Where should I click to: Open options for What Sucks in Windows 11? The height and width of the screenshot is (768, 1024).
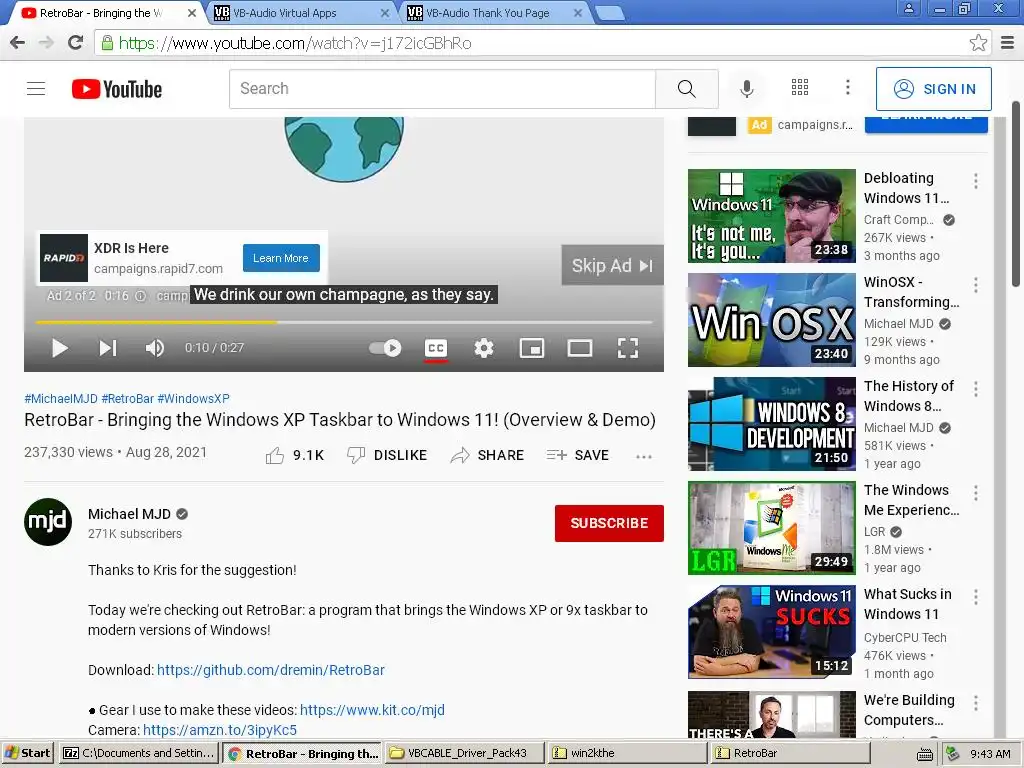[976, 597]
